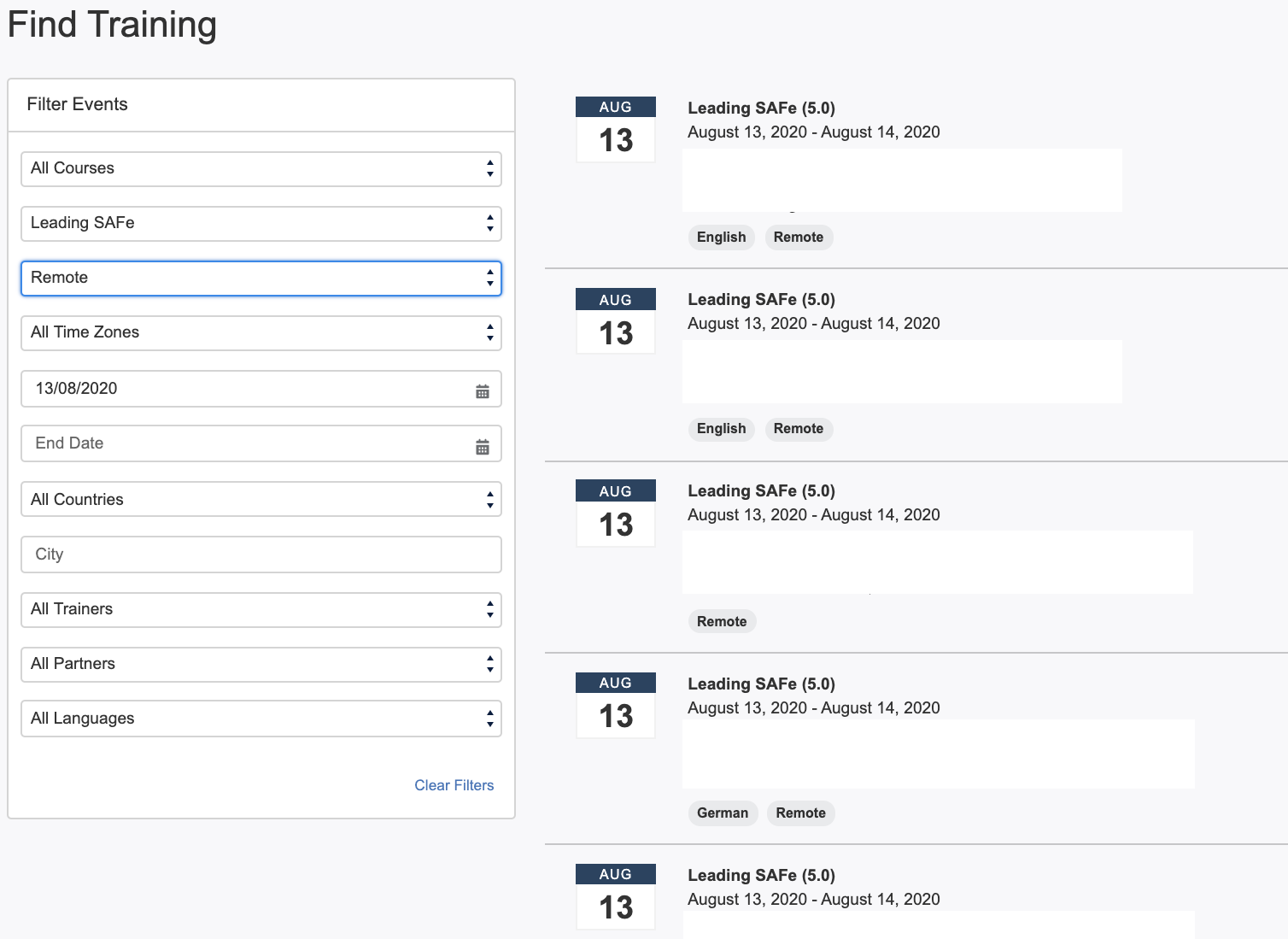This screenshot has width=1288, height=939.
Task: Click the Clear Filters link
Action: pyautogui.click(x=454, y=785)
